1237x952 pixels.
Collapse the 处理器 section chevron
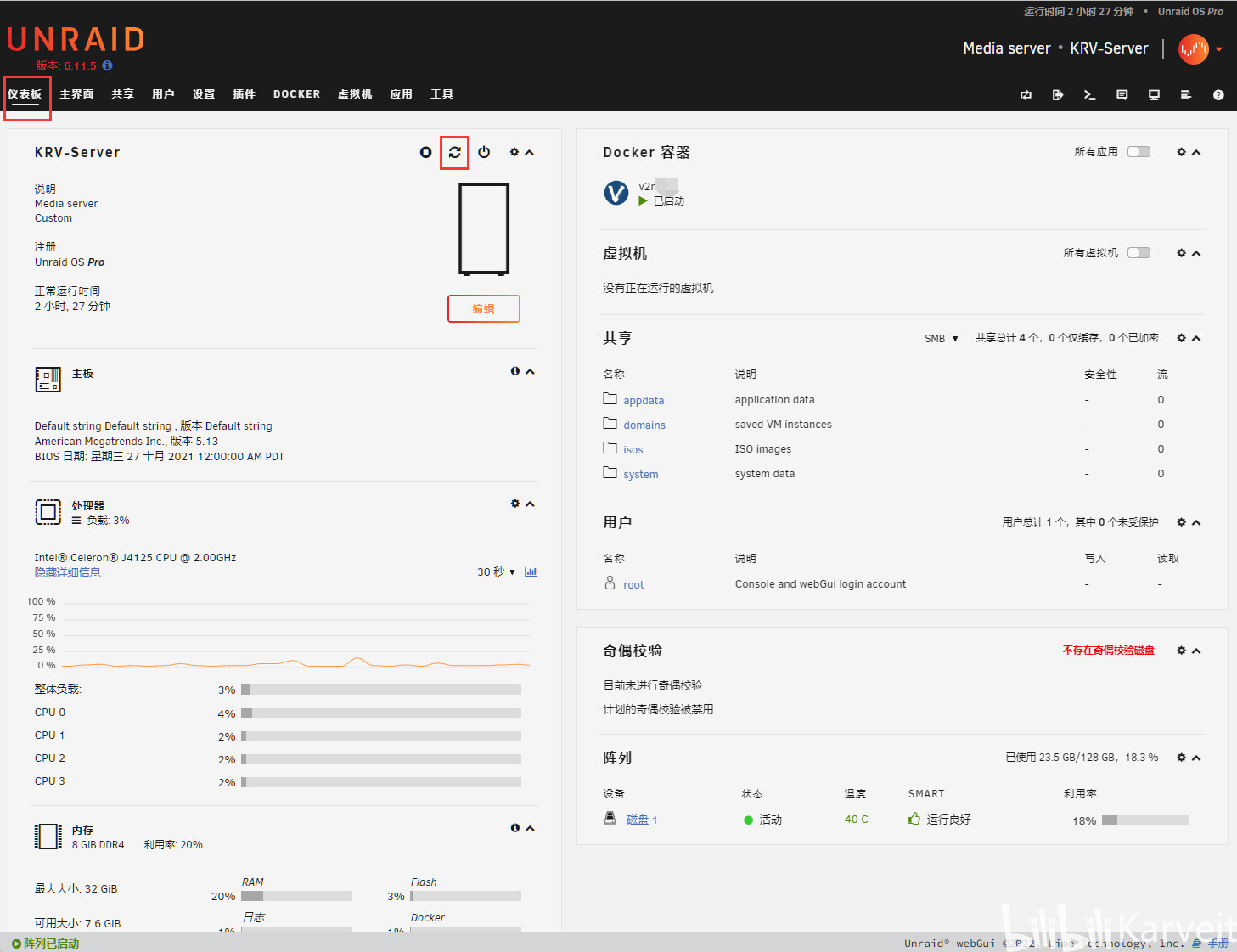530,504
